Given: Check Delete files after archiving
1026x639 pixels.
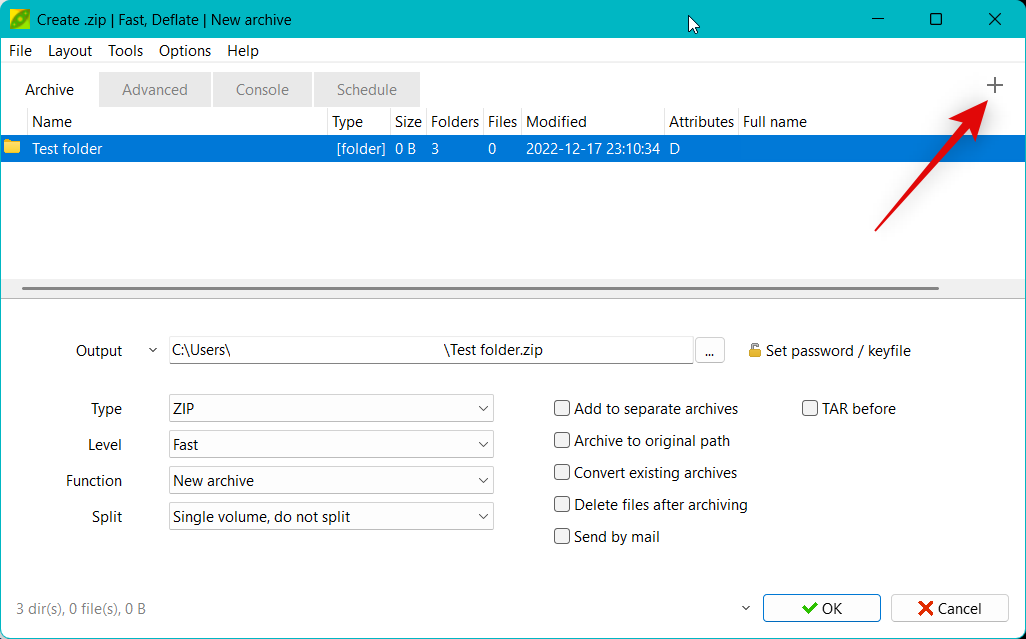Looking at the screenshot, I should click(x=563, y=505).
